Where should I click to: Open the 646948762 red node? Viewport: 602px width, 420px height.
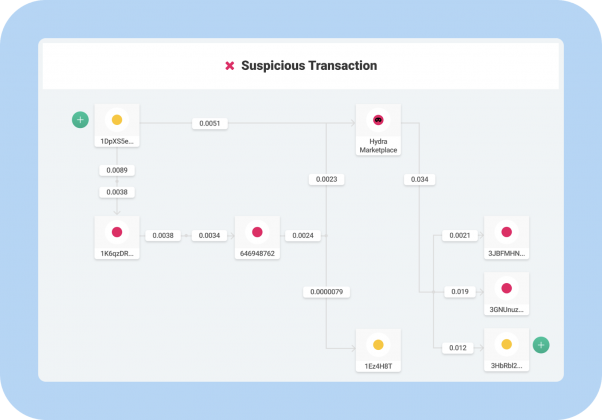click(x=257, y=237)
